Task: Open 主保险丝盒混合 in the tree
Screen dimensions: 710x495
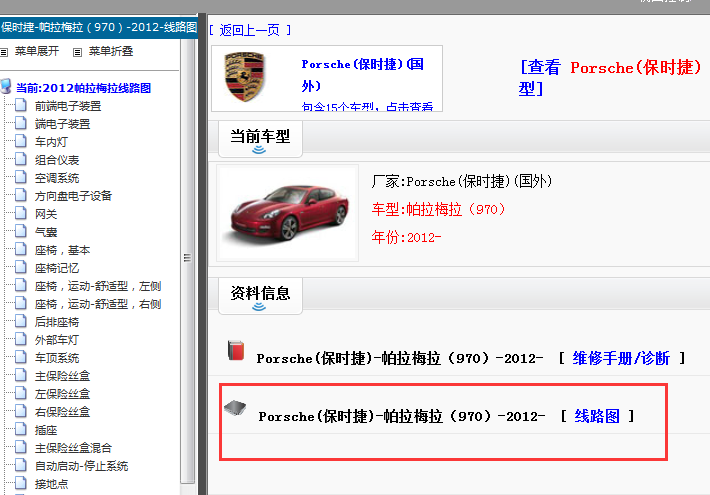Action: point(73,448)
